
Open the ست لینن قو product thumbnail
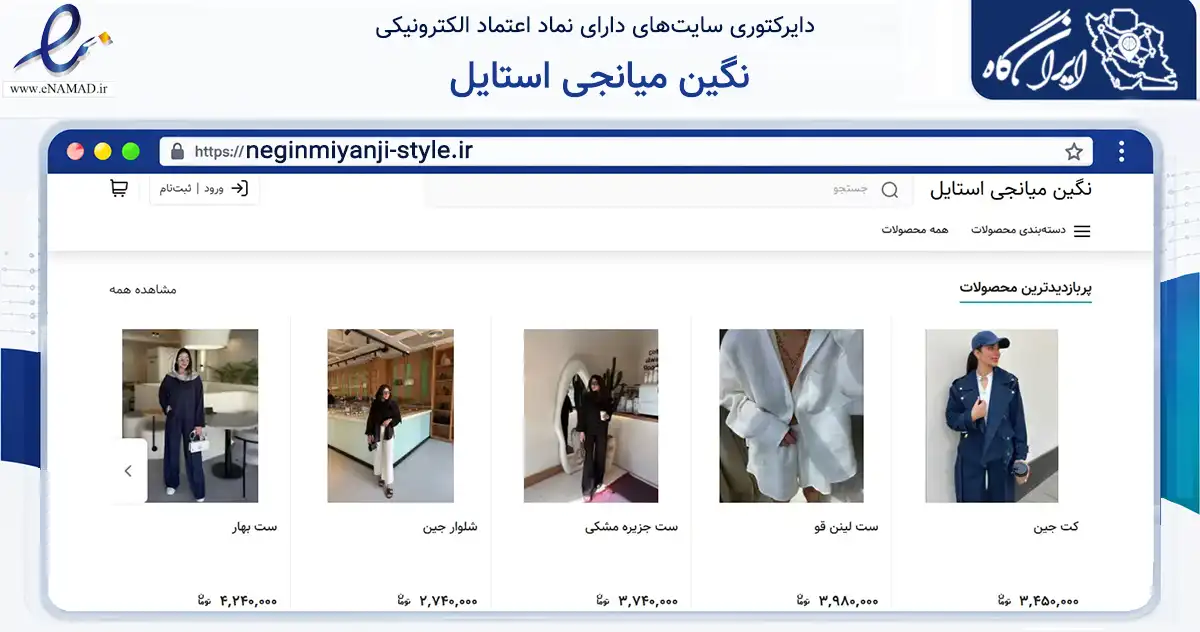coord(791,416)
